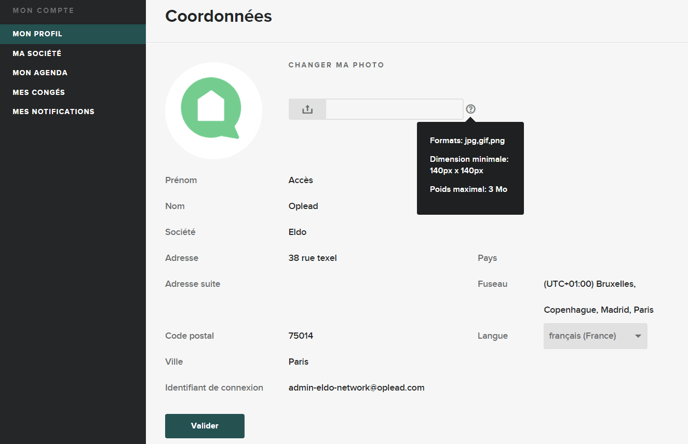Screen dimensions: 688x444
Task: Click the Pays label
Action: (x=487, y=258)
